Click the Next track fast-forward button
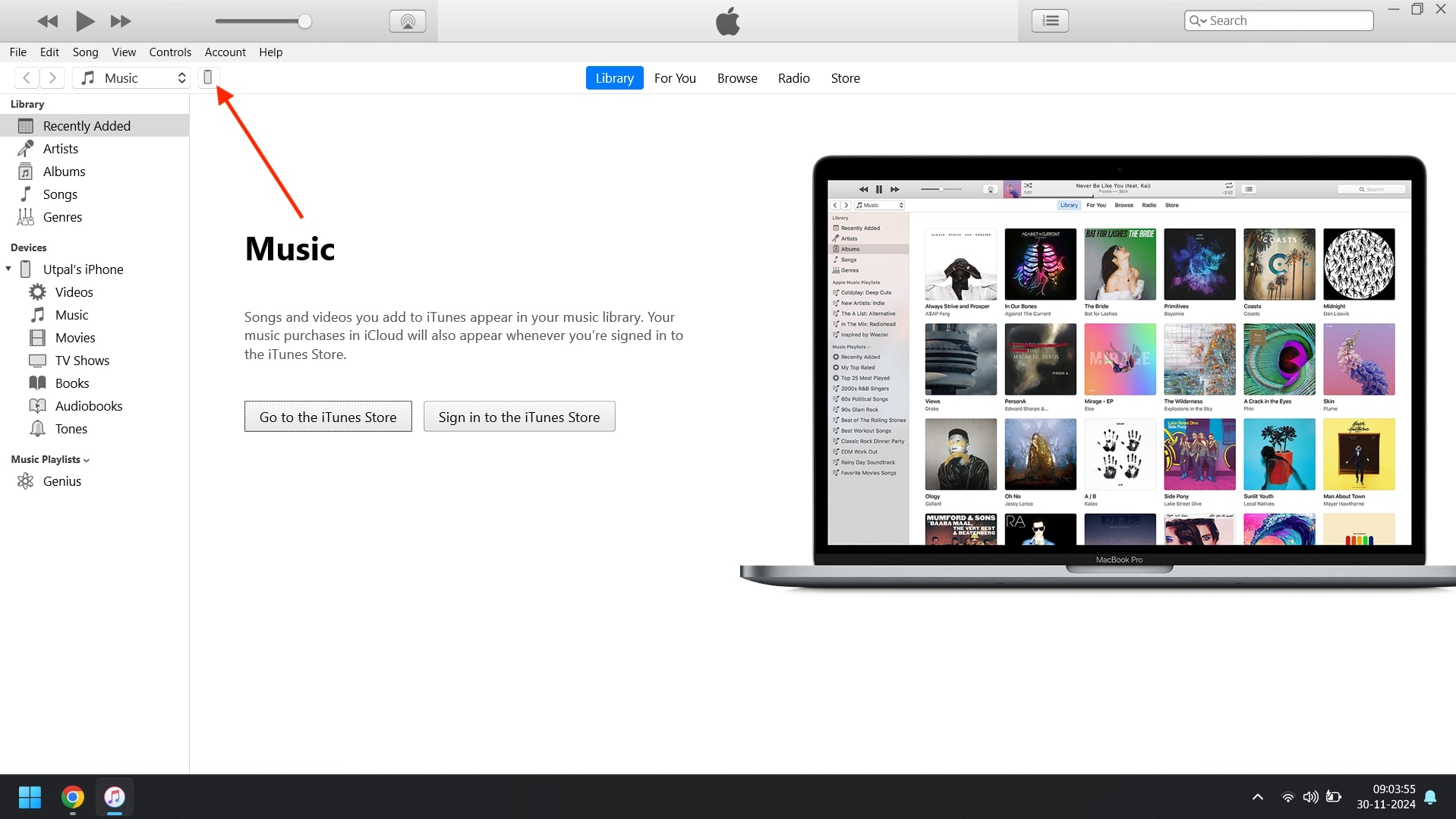Viewport: 1456px width, 819px height. [x=121, y=21]
